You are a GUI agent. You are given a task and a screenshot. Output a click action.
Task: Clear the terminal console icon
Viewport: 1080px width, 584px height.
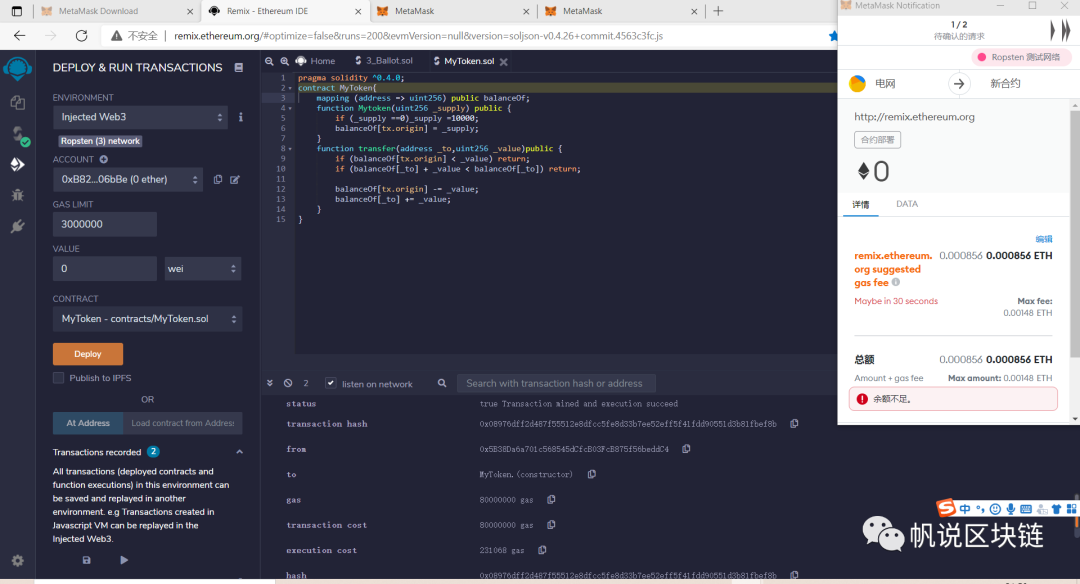click(288, 383)
